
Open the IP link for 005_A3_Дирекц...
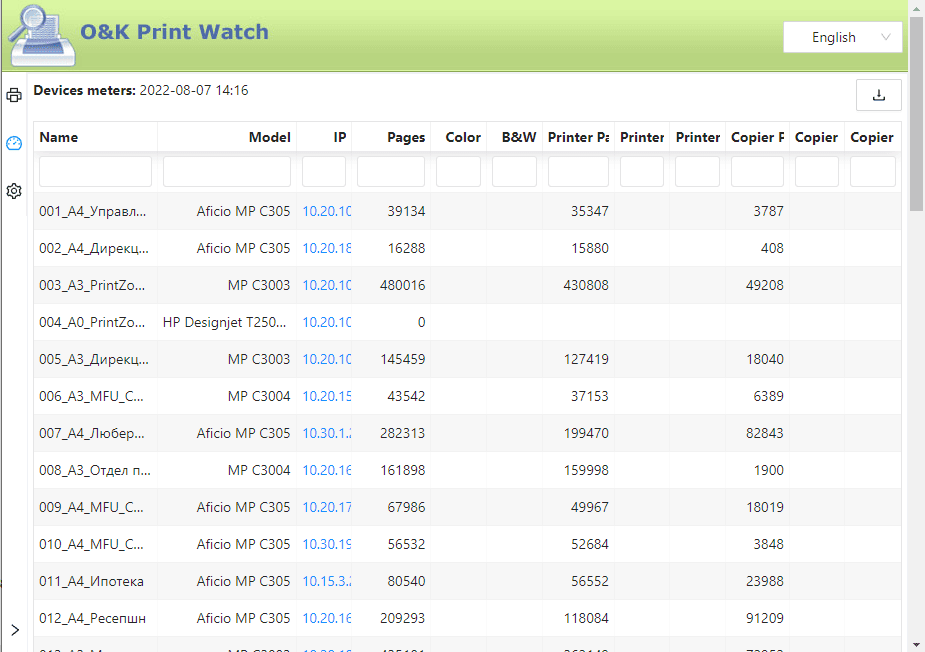click(327, 359)
